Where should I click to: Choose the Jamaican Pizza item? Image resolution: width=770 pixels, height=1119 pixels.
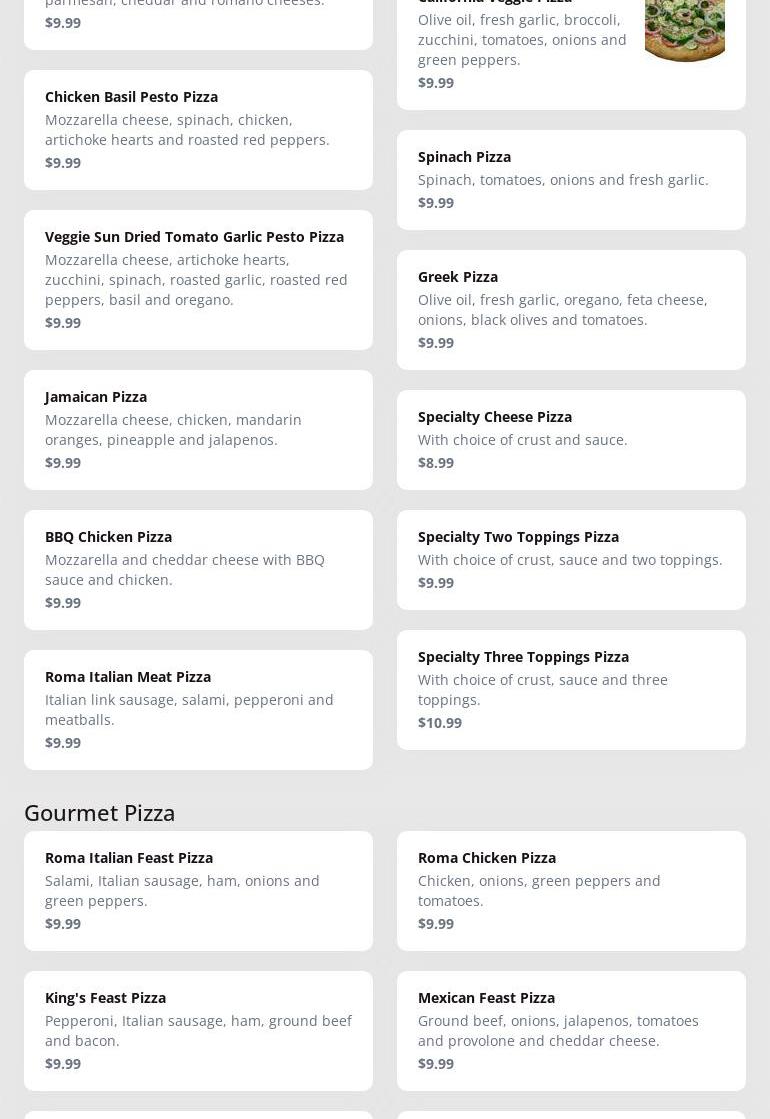click(x=96, y=397)
